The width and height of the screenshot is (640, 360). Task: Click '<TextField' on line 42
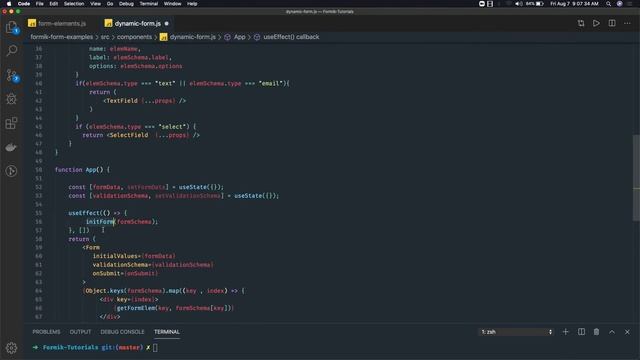click(120, 101)
